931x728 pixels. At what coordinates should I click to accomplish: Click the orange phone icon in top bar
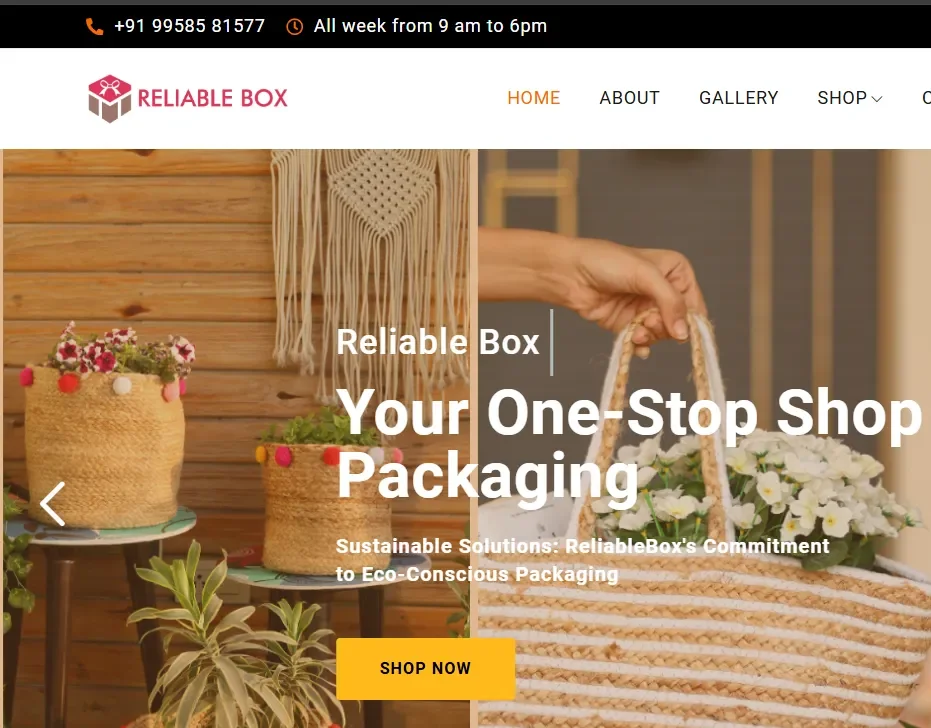(x=94, y=26)
